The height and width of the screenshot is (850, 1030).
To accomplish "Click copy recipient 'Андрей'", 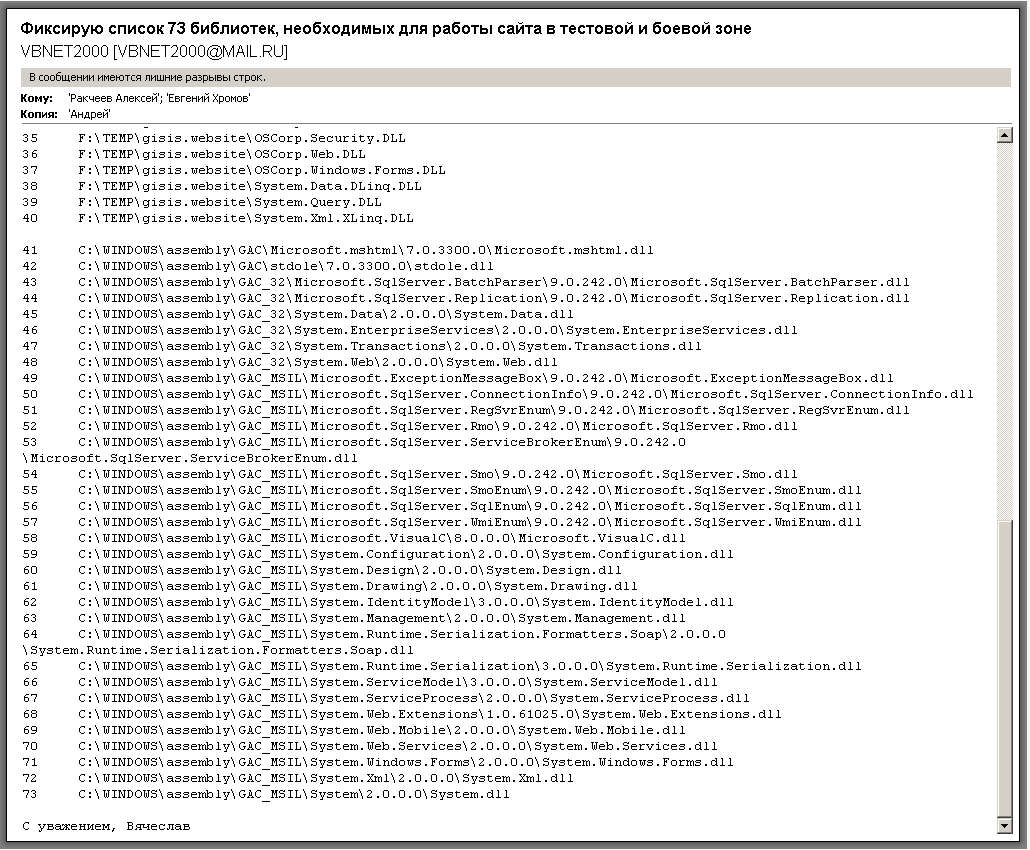I will [x=89, y=114].
